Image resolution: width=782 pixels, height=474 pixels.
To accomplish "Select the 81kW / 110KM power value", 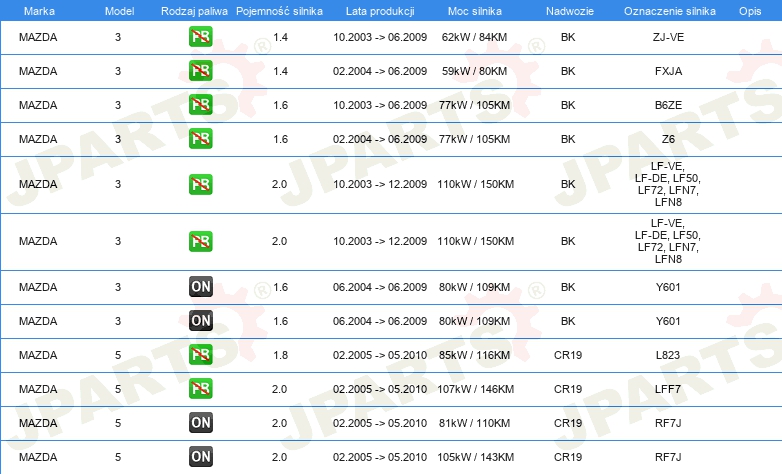I will (x=474, y=423).
